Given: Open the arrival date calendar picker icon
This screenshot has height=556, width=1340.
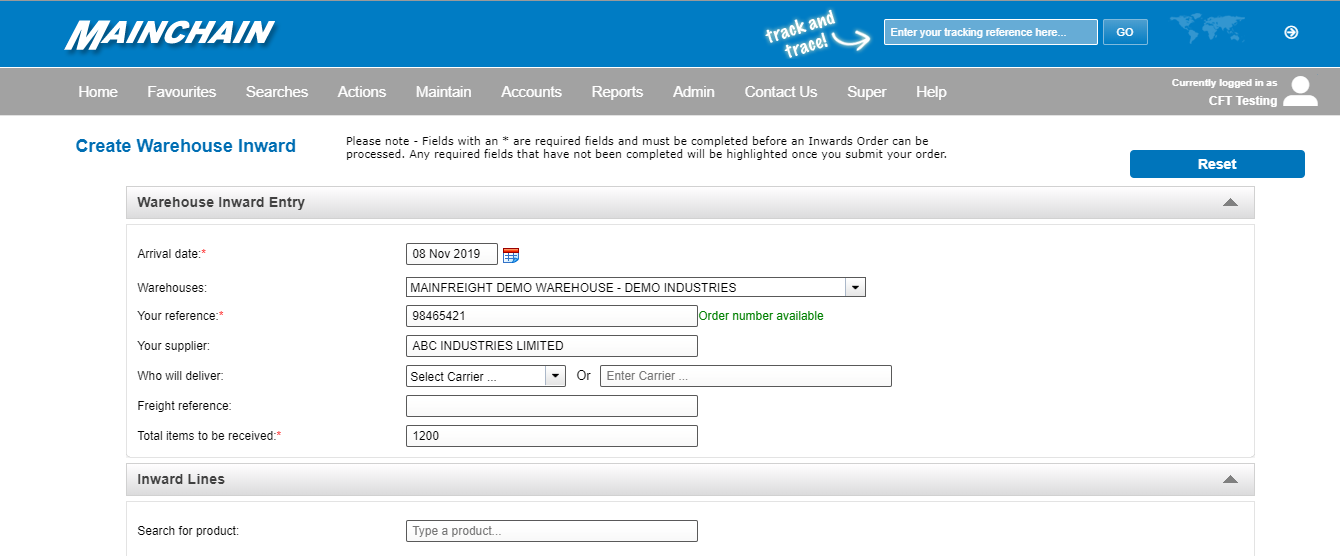Looking at the screenshot, I should point(511,255).
